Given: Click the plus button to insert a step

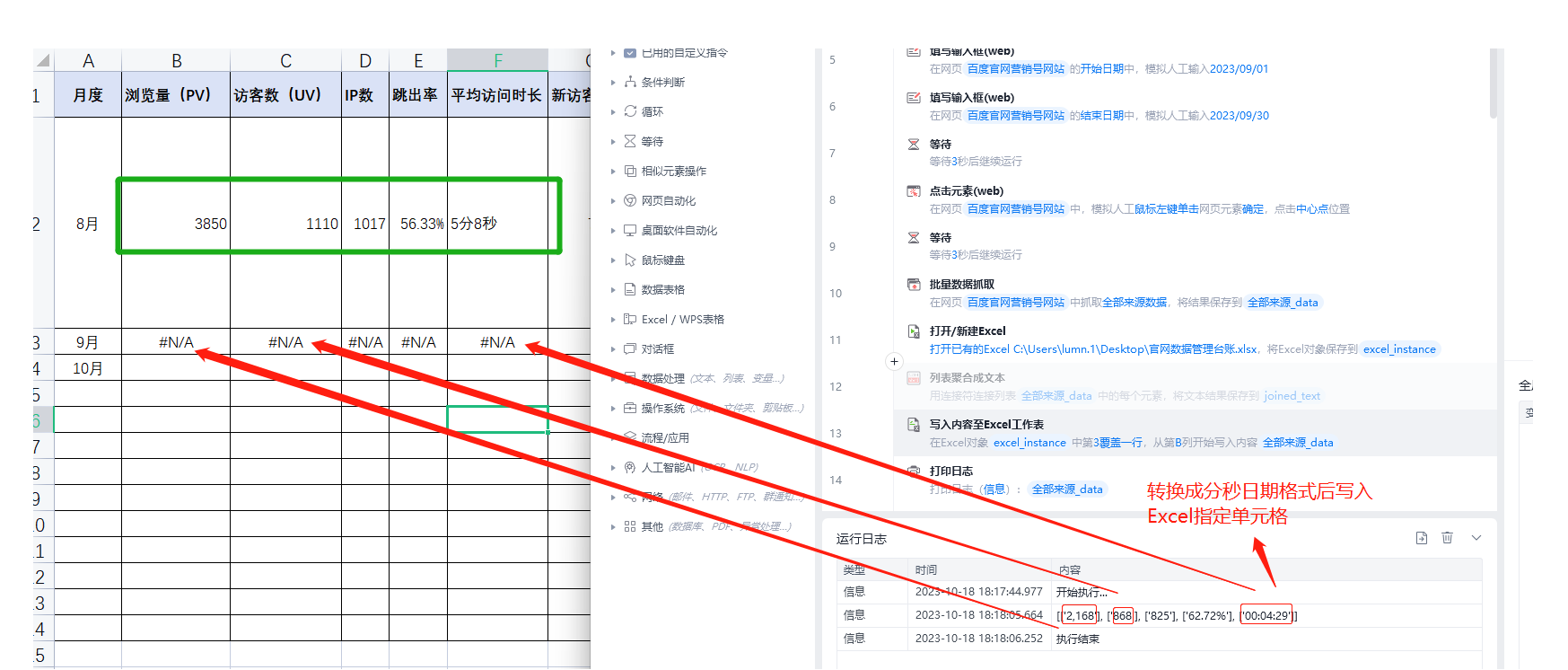Looking at the screenshot, I should 894,362.
